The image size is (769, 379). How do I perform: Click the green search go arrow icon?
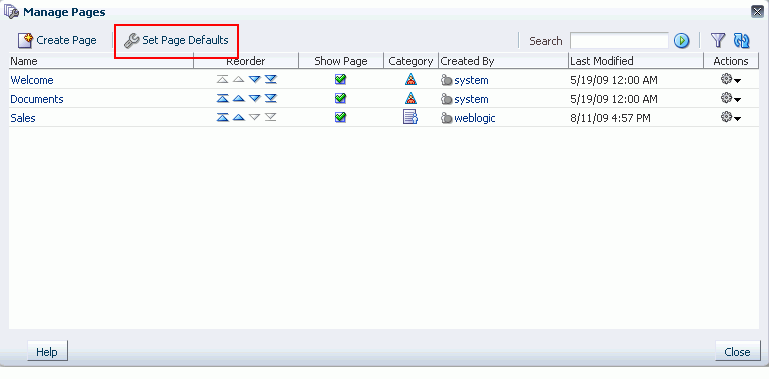(682, 41)
